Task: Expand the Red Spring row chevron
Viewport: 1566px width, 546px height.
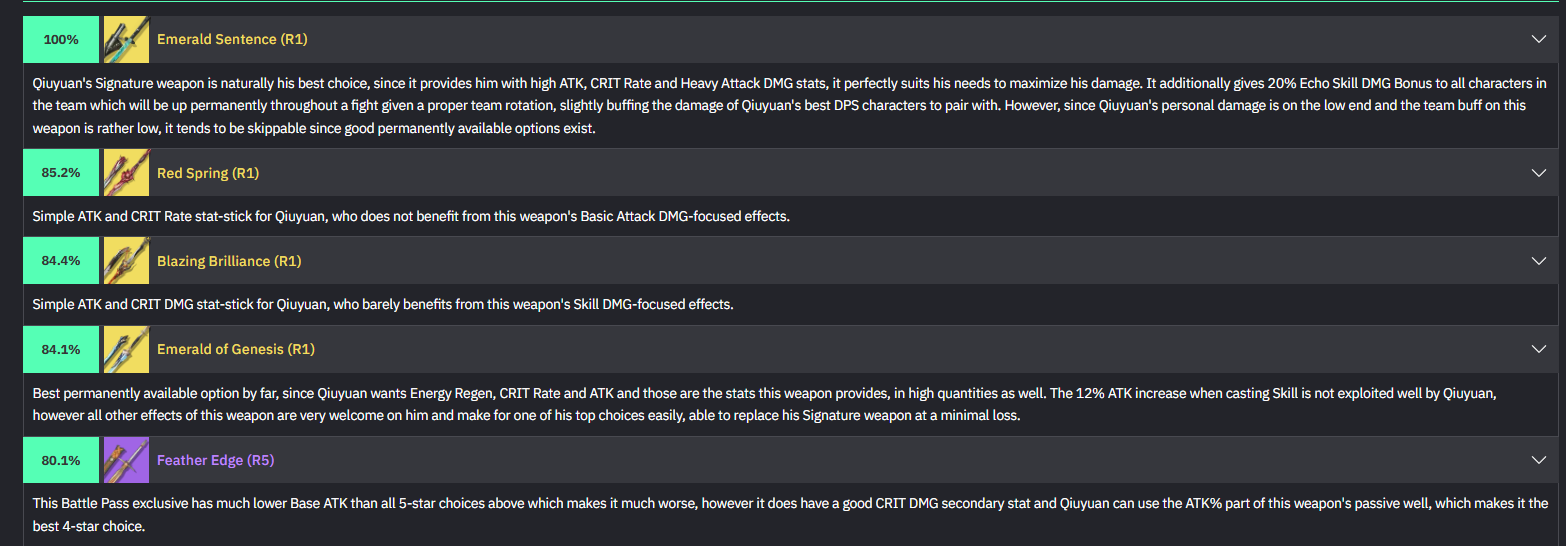Action: pos(1538,173)
